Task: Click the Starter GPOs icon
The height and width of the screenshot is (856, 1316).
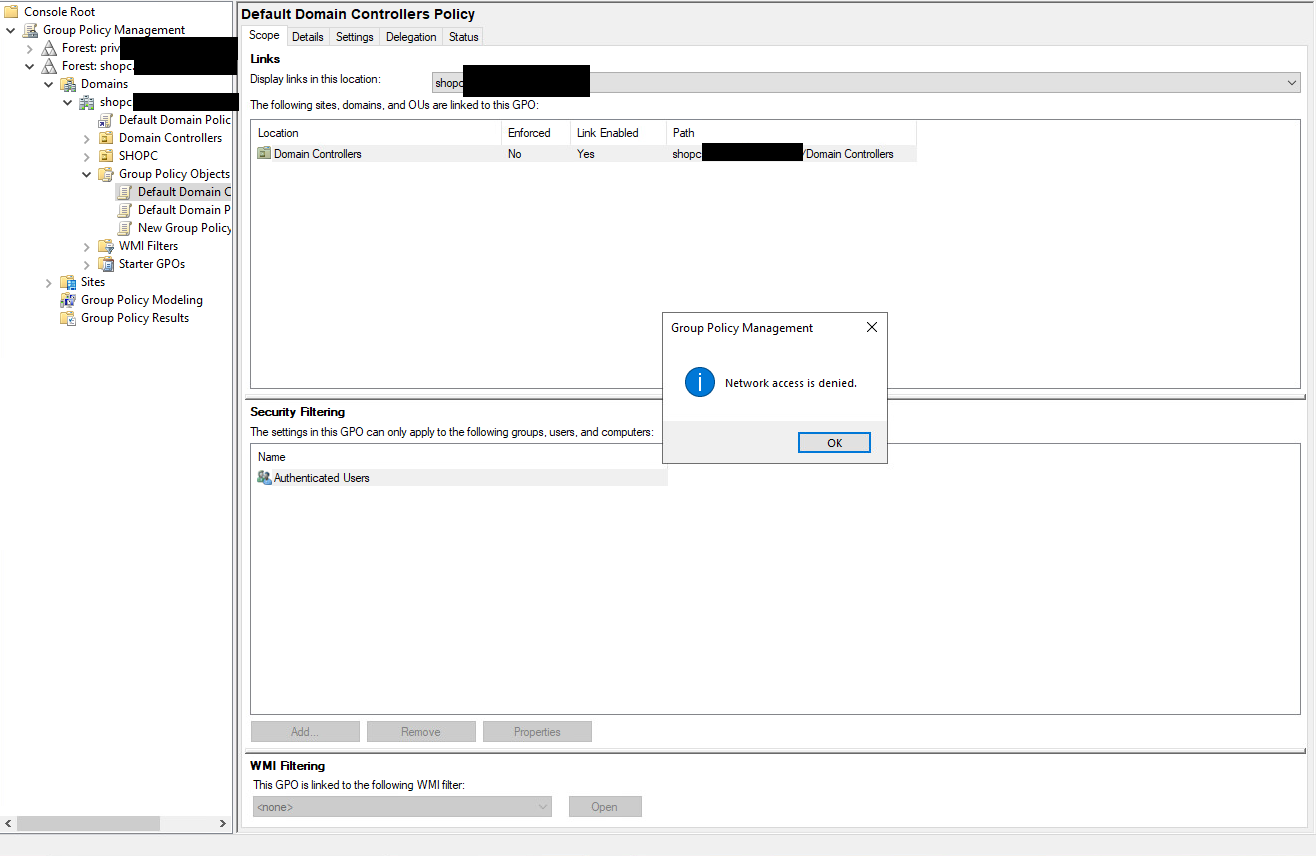Action: coord(106,263)
